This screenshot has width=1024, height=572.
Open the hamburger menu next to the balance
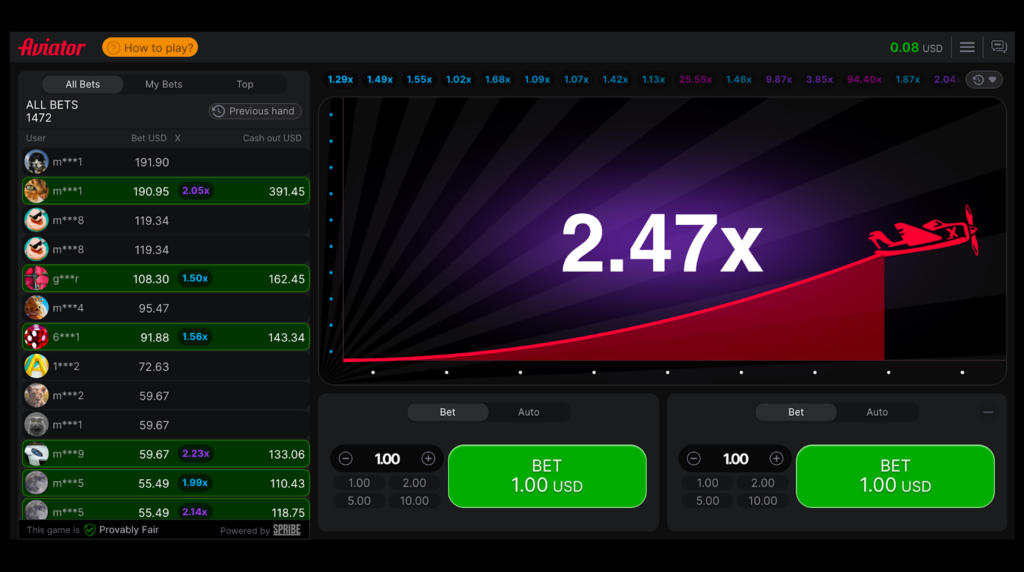(967, 47)
